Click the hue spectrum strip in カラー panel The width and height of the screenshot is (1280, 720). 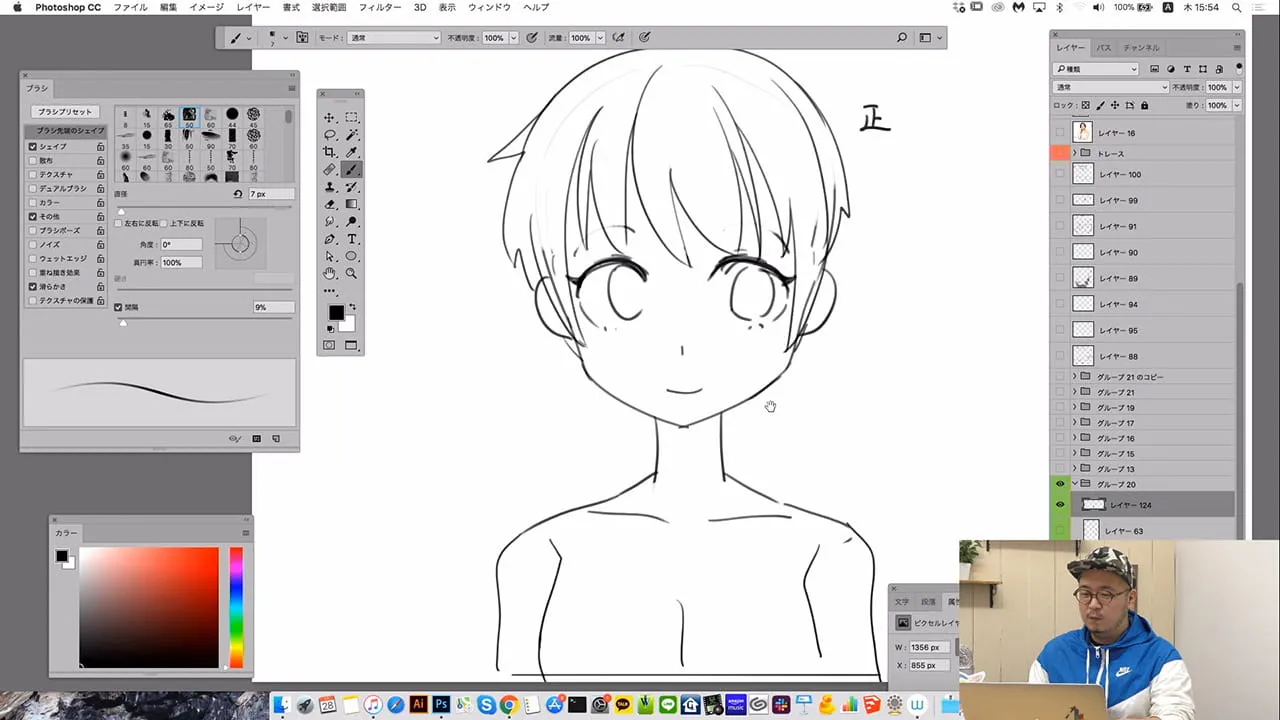click(x=236, y=606)
